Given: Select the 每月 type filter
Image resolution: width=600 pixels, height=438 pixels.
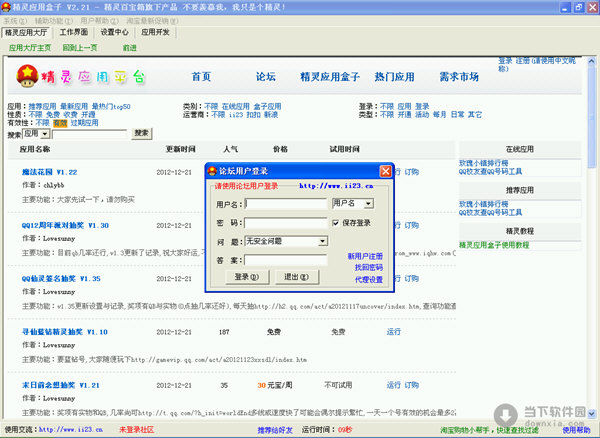Looking at the screenshot, I should pyautogui.click(x=439, y=114).
